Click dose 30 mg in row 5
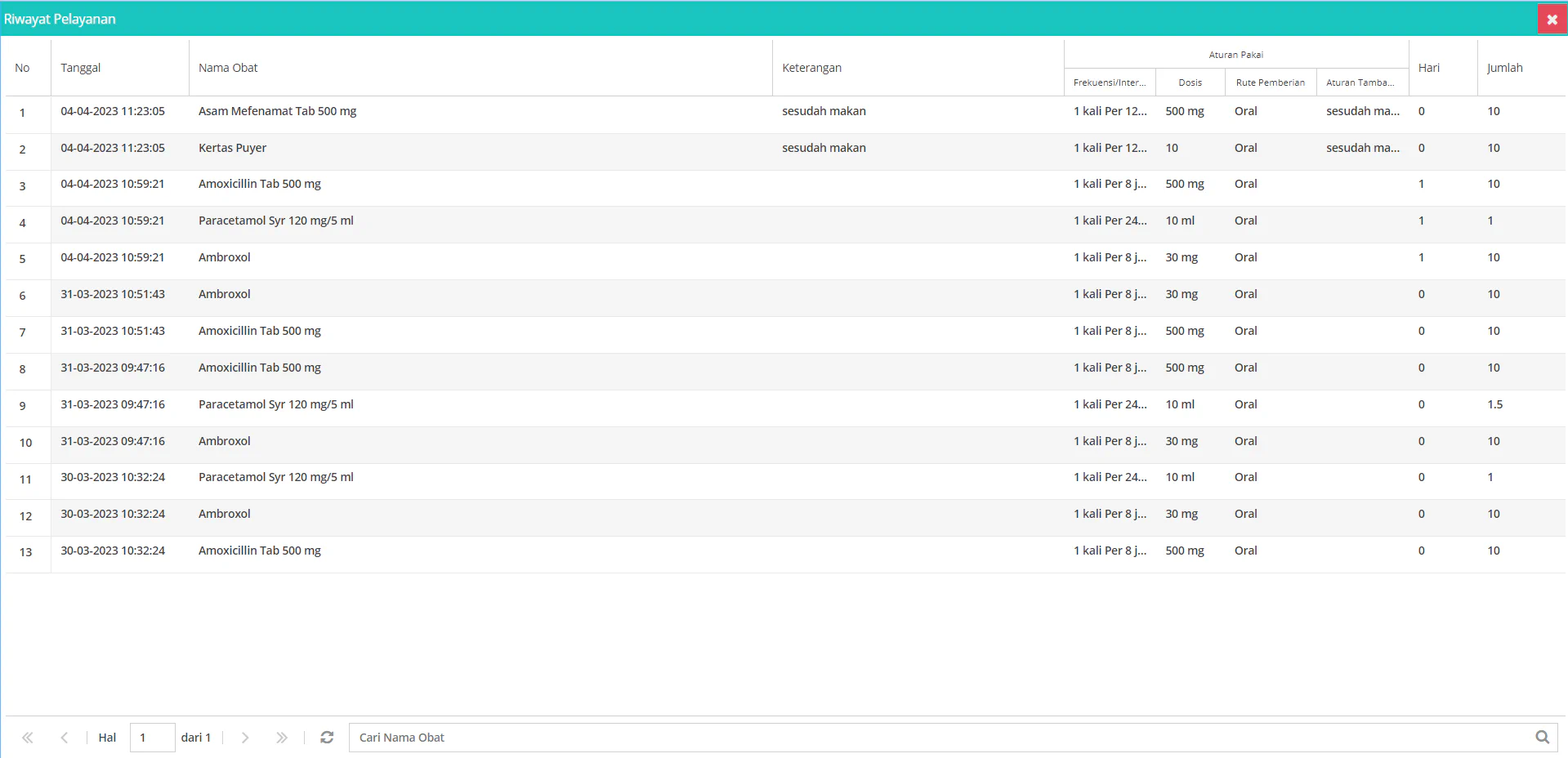 (x=1182, y=257)
